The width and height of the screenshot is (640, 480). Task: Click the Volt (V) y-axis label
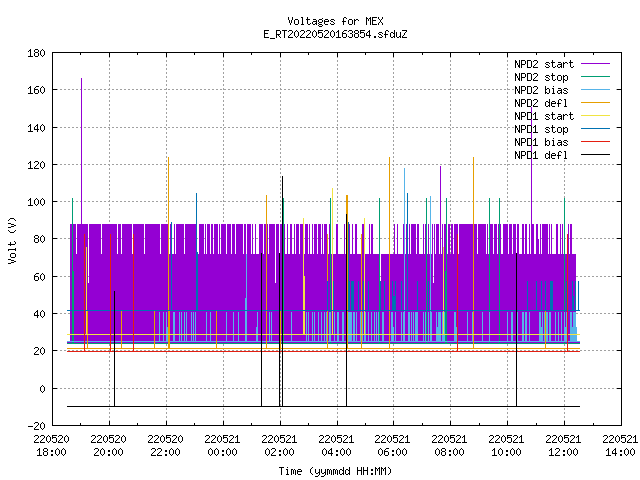pos(12,240)
